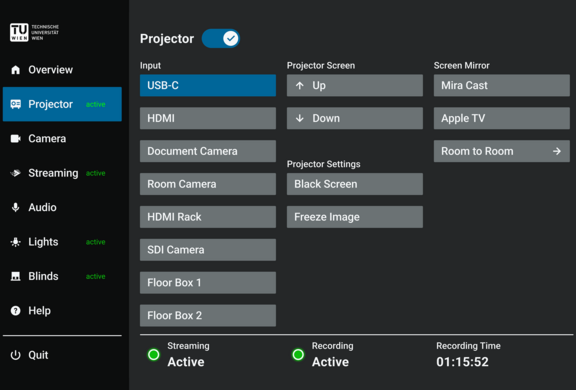The image size is (576, 390).
Task: Click the TU Wien logo
Action: click(34, 32)
